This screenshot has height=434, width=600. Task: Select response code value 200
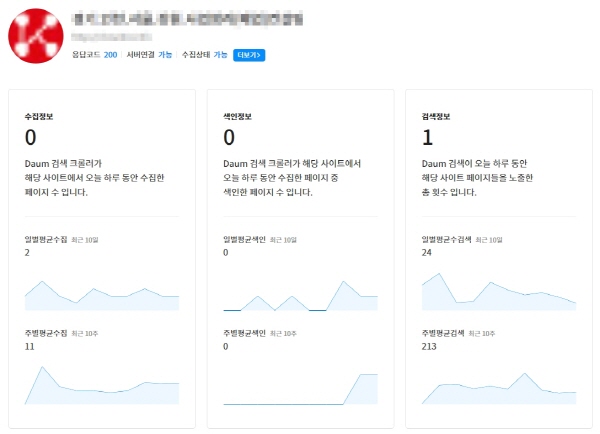110,55
